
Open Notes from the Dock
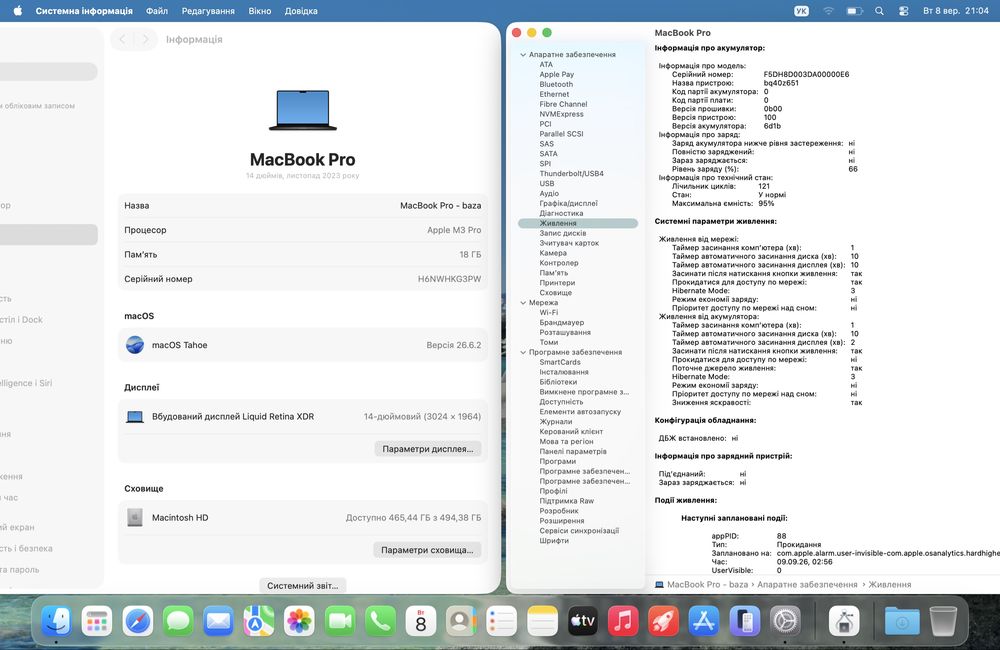pos(542,621)
